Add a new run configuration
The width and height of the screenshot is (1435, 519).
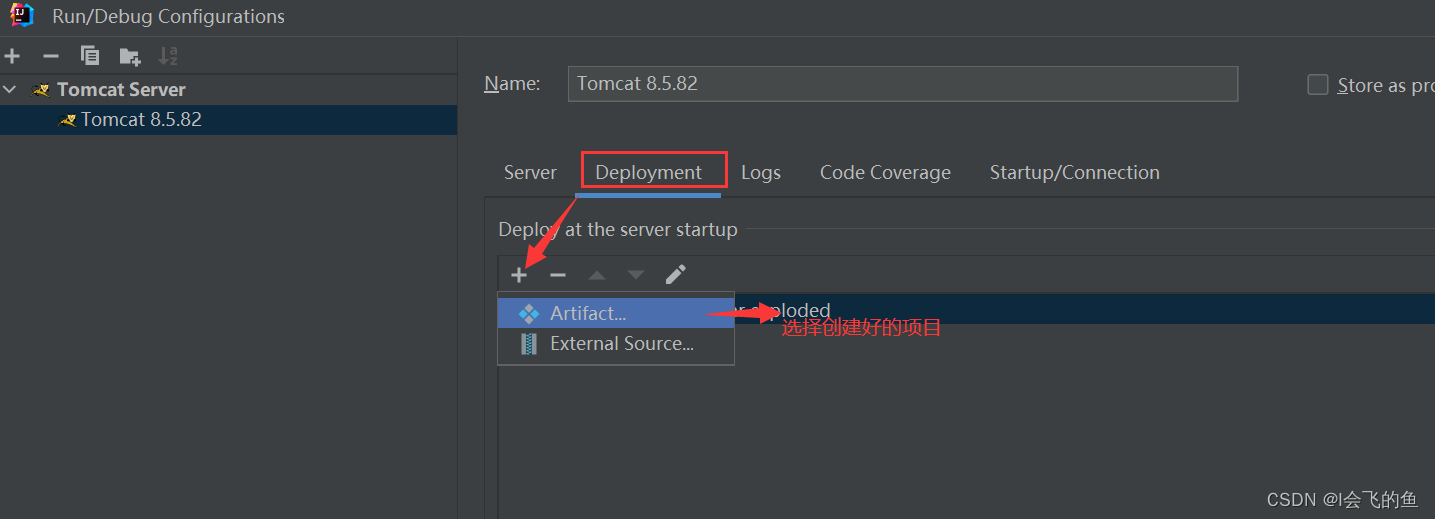tap(12, 56)
